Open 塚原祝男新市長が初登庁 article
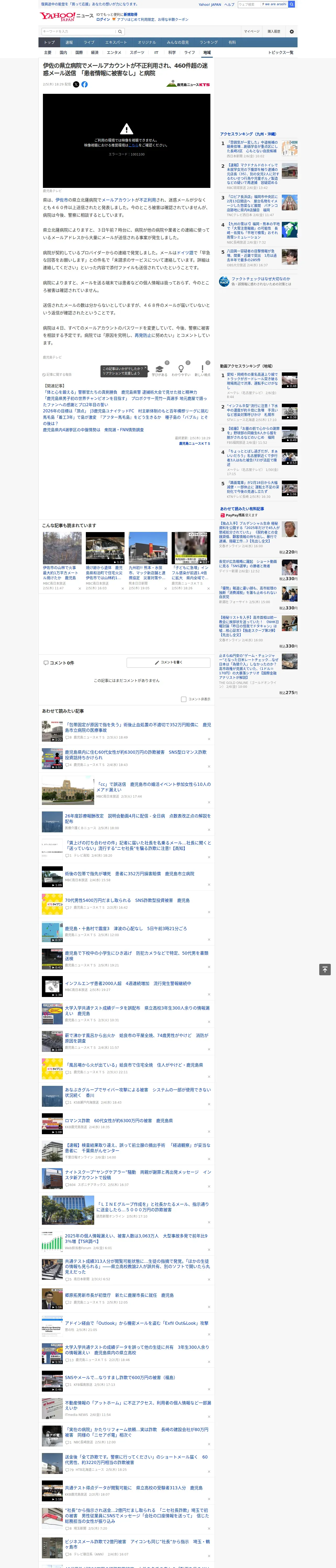Image resolution: width=336 pixels, height=1568 pixels. (x=120, y=1295)
